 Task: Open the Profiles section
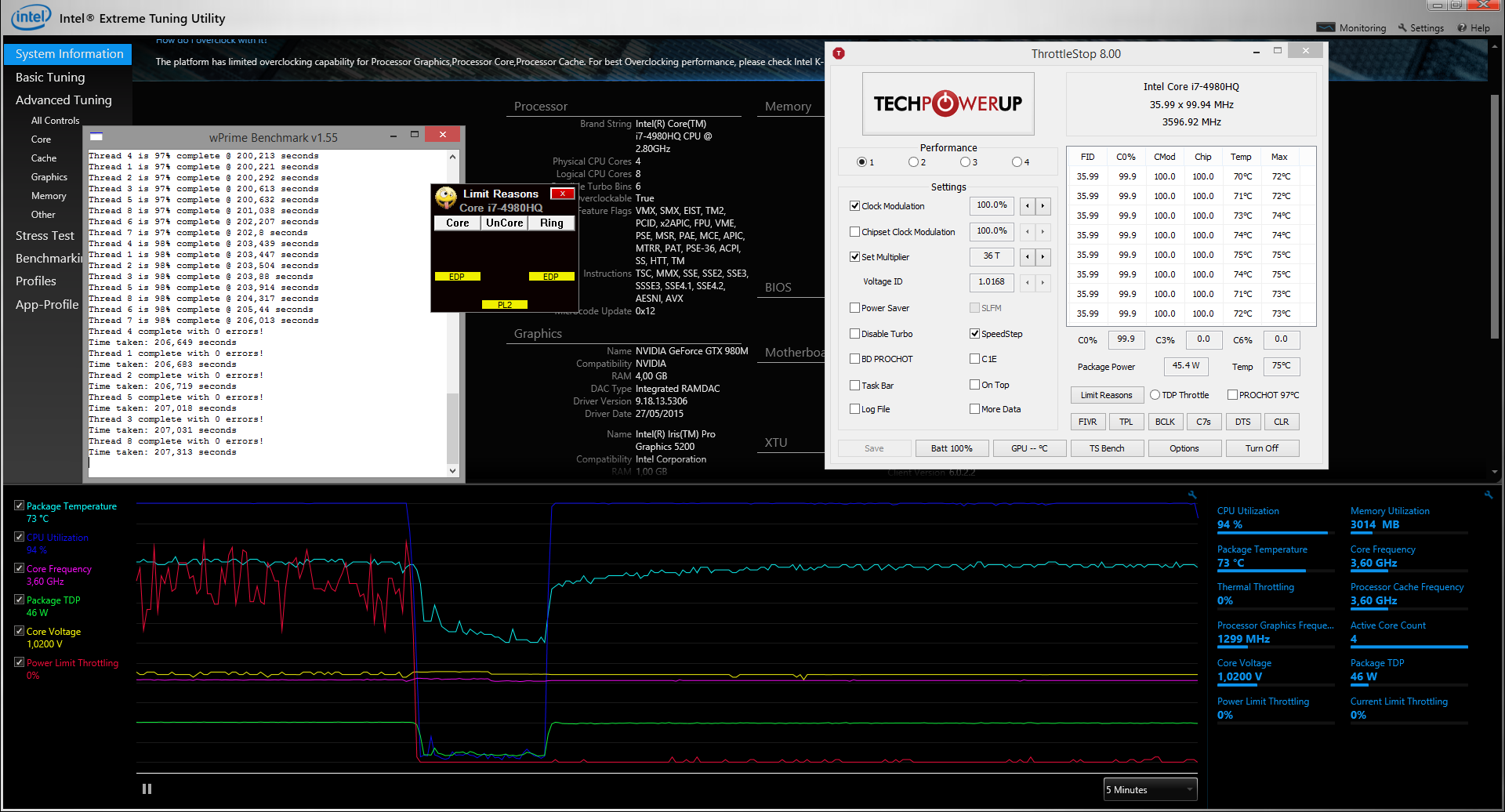click(36, 281)
